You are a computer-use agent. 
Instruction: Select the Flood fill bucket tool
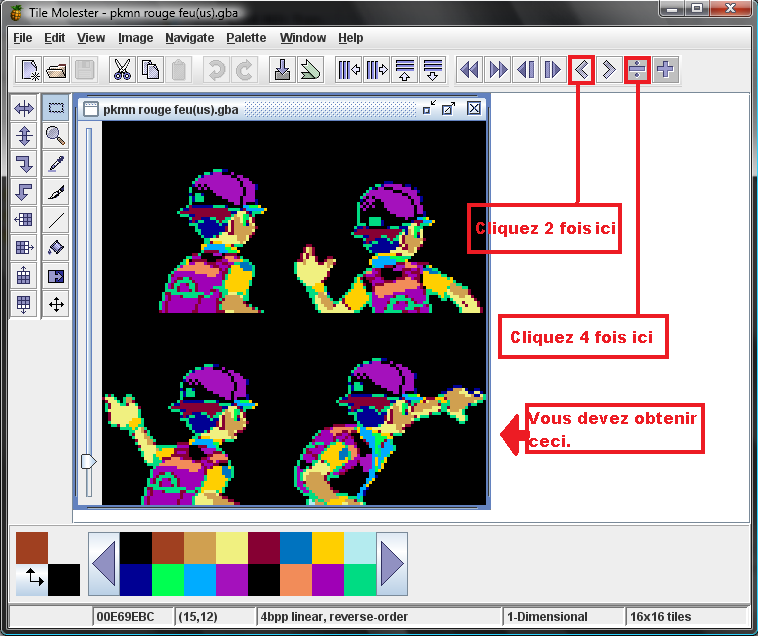pos(56,248)
